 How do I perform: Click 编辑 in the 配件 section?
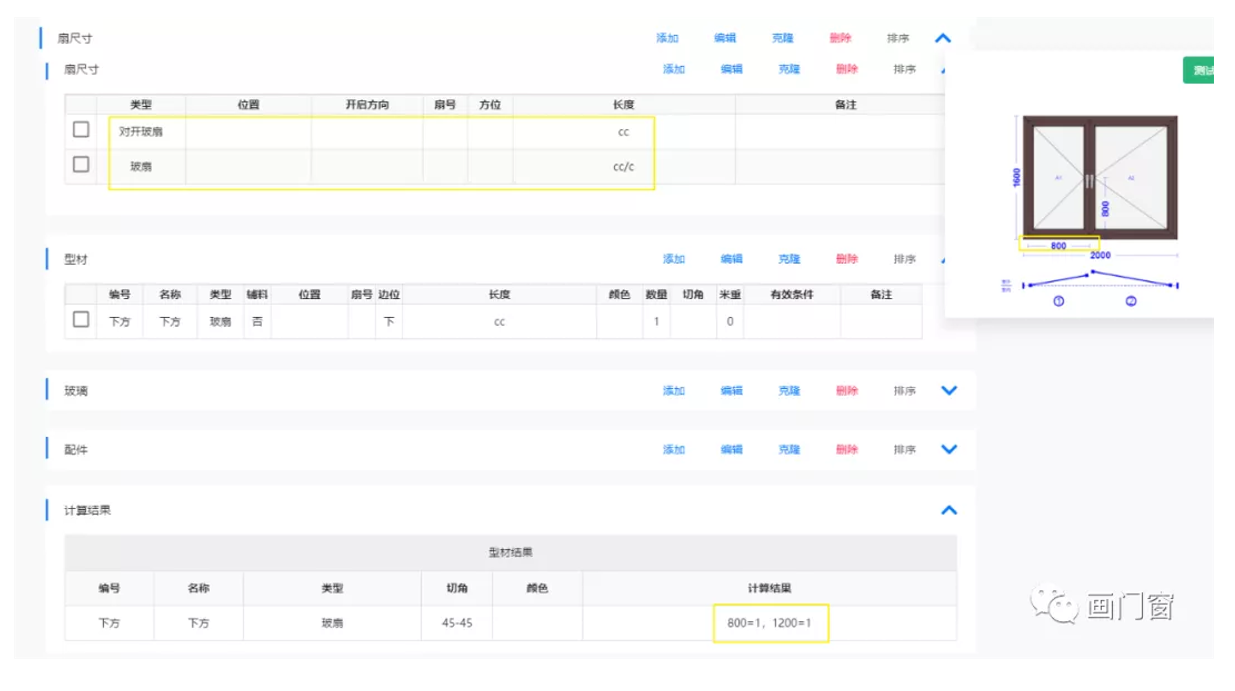[732, 449]
